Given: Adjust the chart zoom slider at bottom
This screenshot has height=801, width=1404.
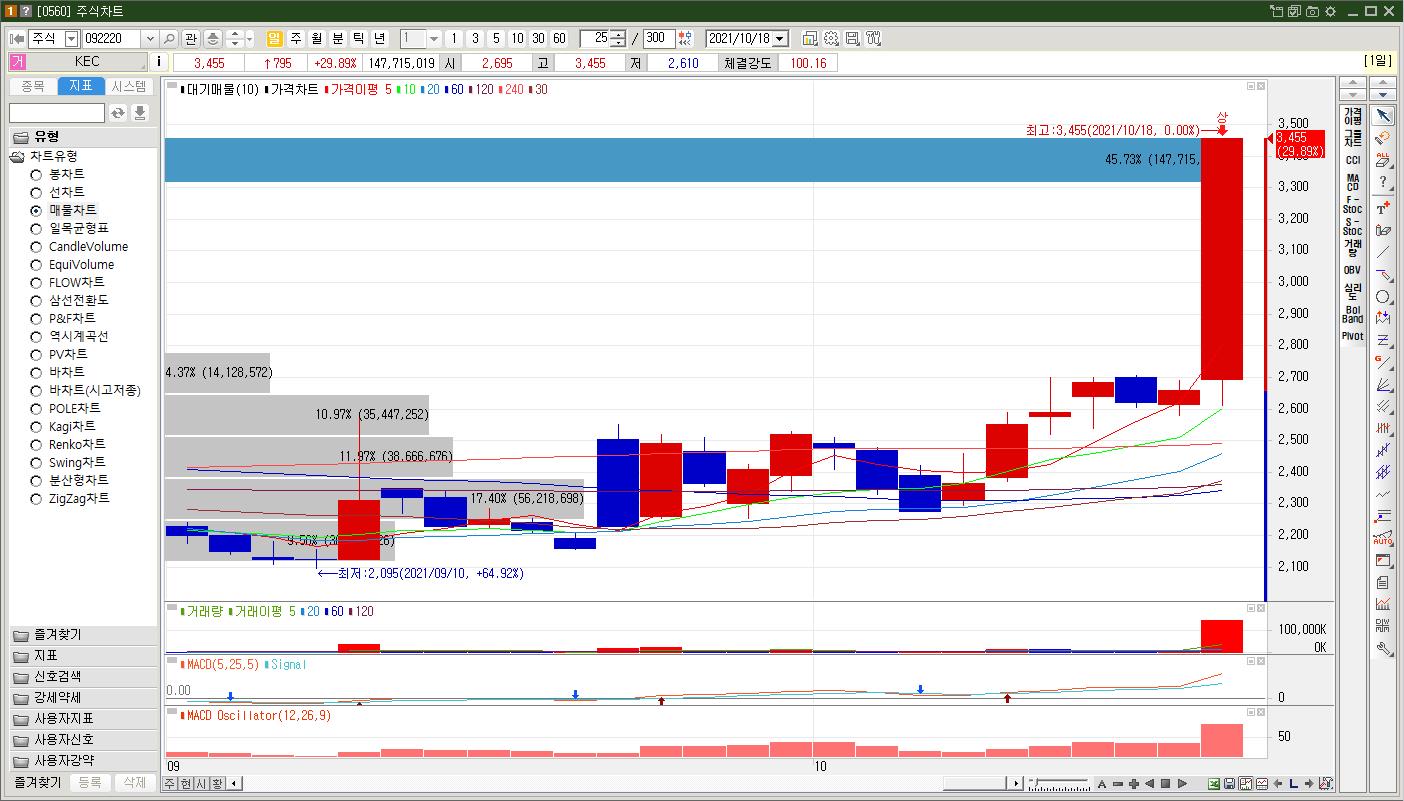Looking at the screenshot, I should tap(1060, 784).
